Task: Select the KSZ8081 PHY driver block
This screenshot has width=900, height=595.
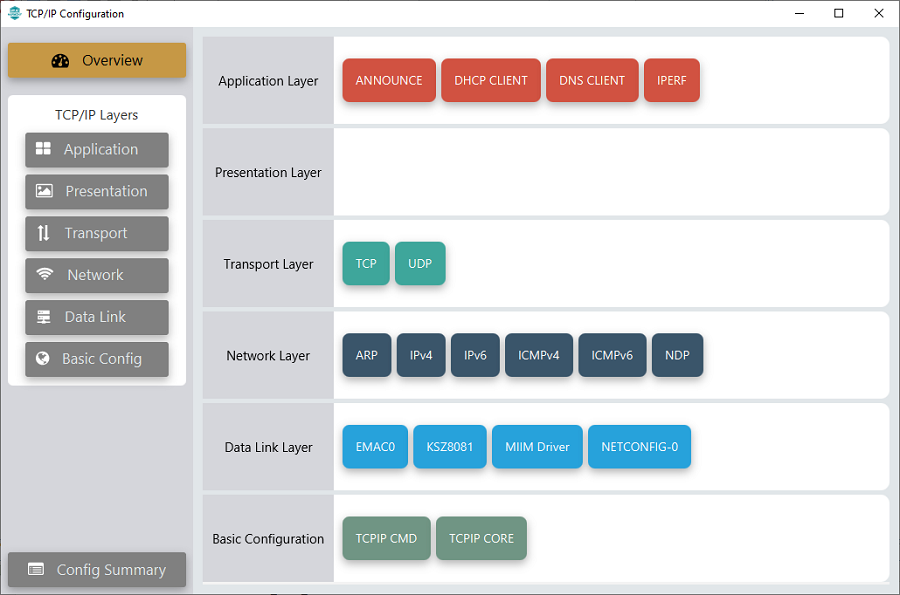Action: [x=450, y=447]
